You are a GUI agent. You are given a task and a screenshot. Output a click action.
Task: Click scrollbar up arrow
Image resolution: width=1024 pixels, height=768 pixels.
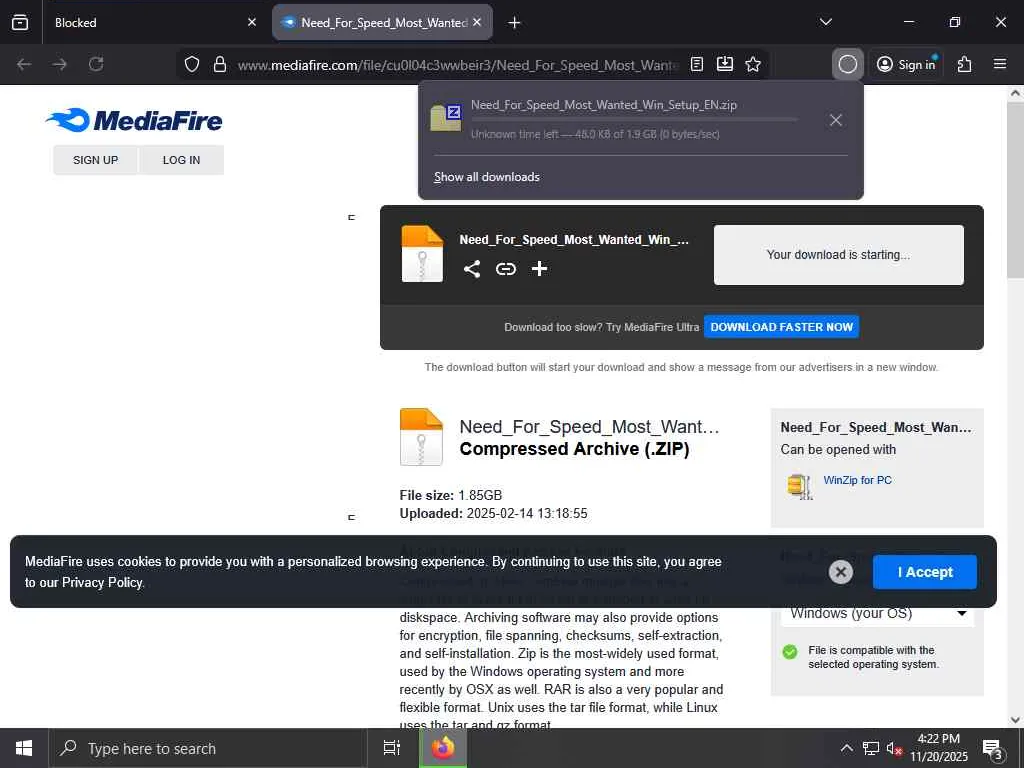tap(1015, 93)
